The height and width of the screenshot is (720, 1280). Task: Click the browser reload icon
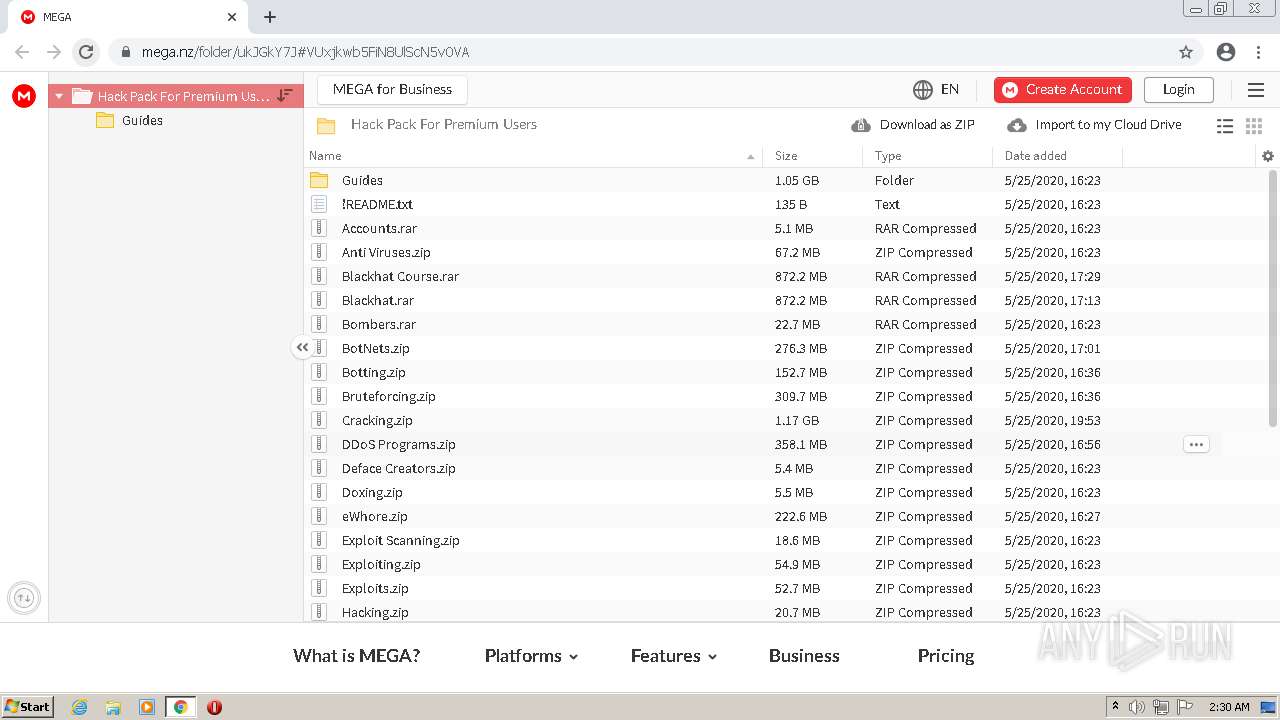(x=86, y=52)
